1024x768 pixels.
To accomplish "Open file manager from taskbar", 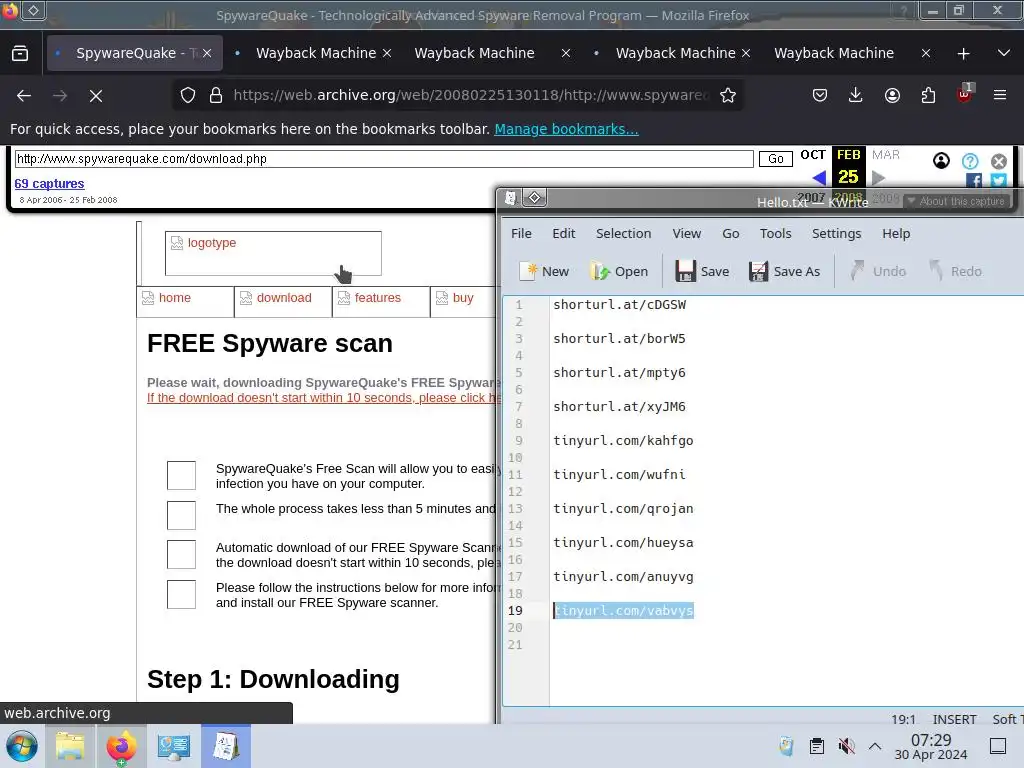I will 69,746.
